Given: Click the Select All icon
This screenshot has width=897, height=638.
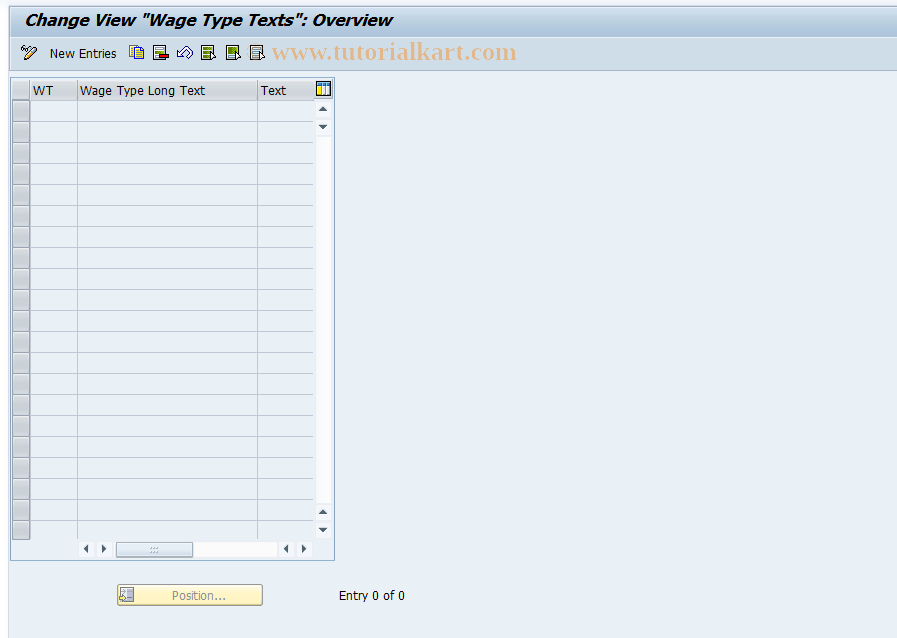Looking at the screenshot, I should pos(208,53).
